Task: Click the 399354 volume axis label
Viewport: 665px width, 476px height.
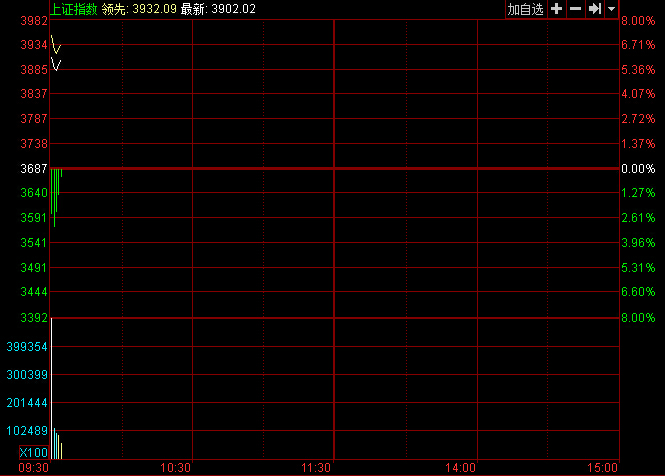Action: 26,346
